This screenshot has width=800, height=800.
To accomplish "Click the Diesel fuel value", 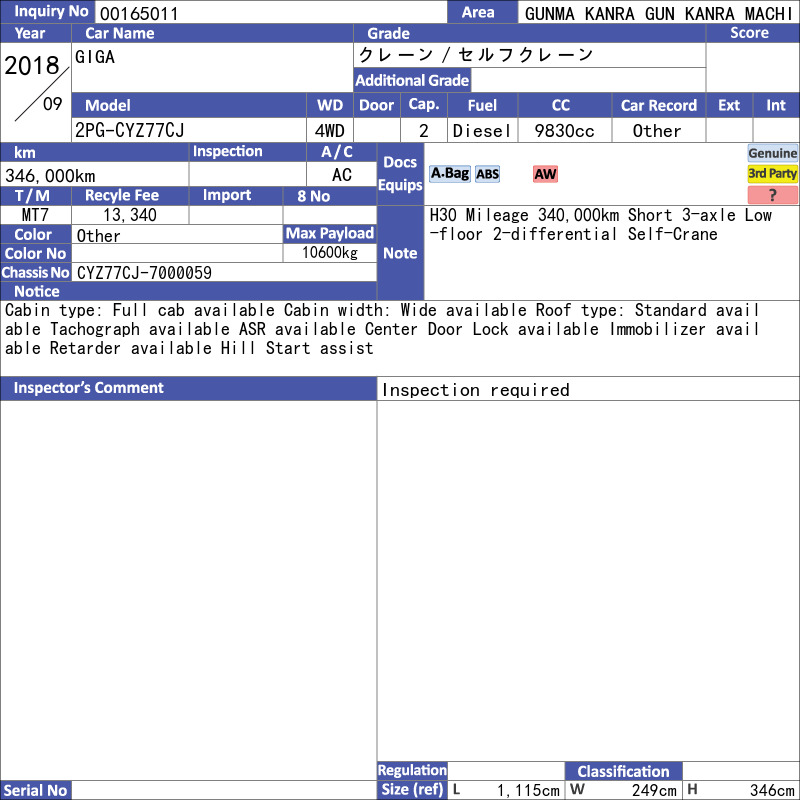I will coord(482,131).
